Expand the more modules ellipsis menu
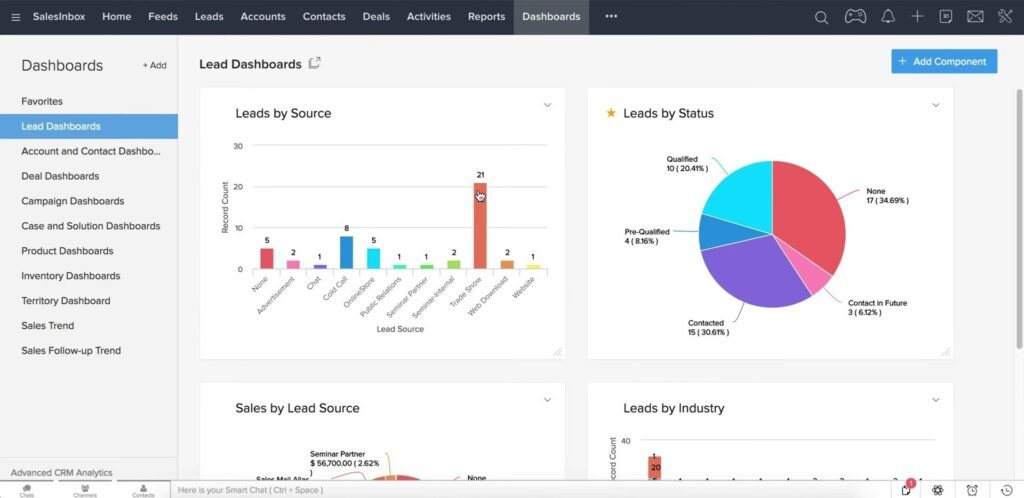 point(611,17)
